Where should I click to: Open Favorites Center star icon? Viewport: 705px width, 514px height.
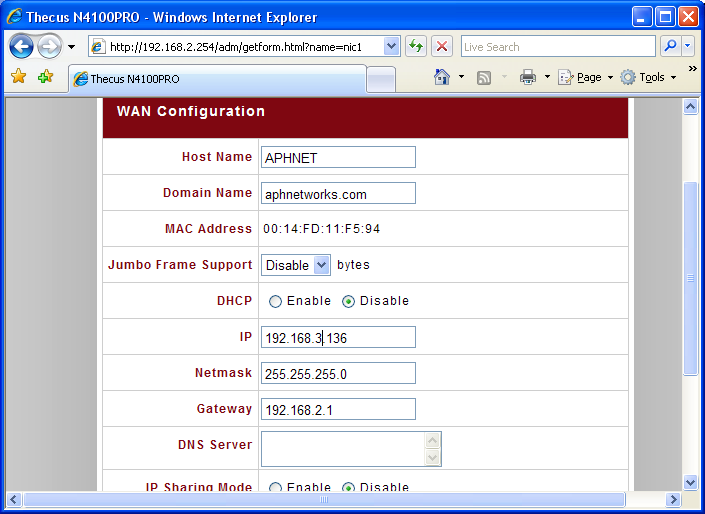tap(18, 77)
